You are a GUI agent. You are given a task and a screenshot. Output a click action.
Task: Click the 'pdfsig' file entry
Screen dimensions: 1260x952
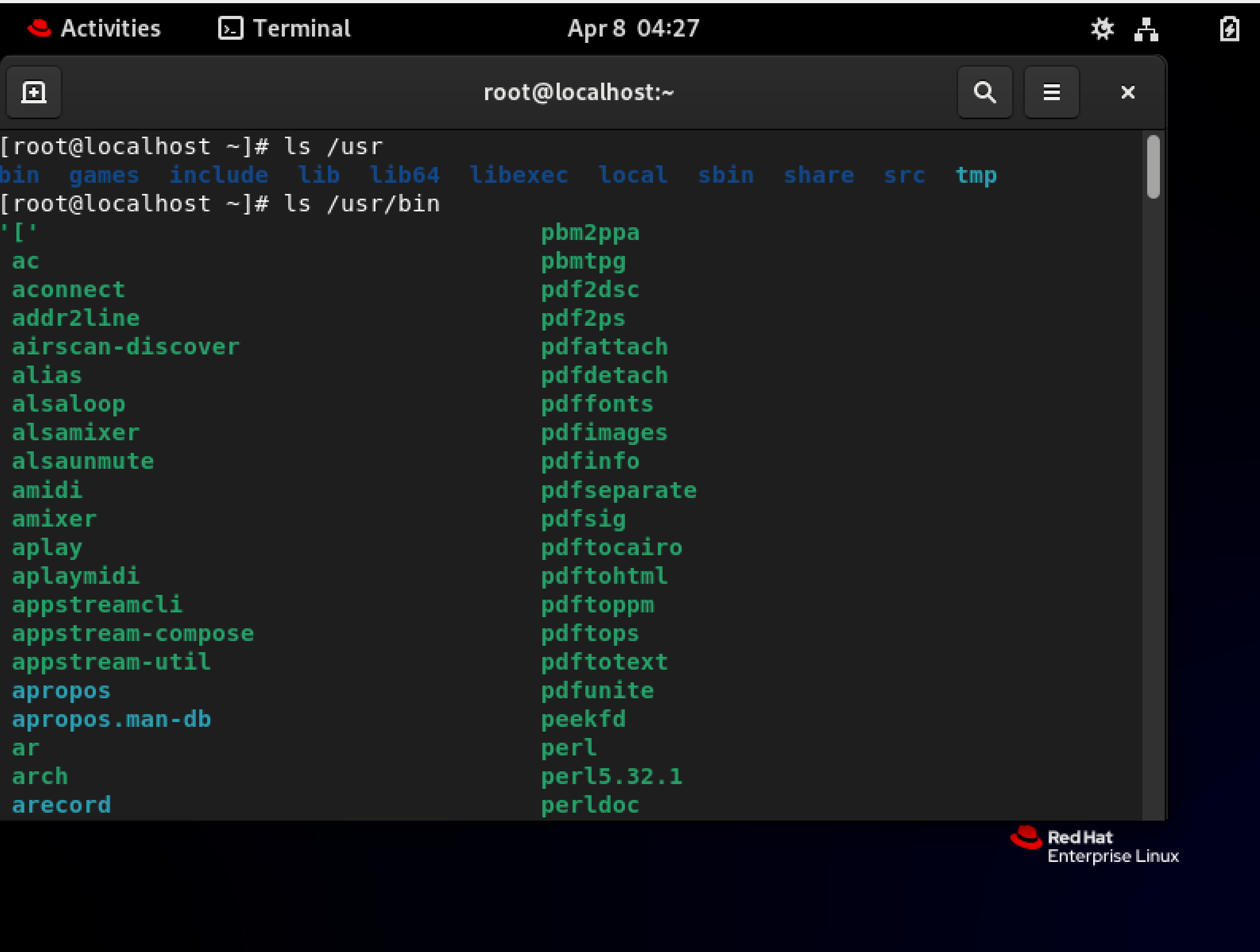584,519
